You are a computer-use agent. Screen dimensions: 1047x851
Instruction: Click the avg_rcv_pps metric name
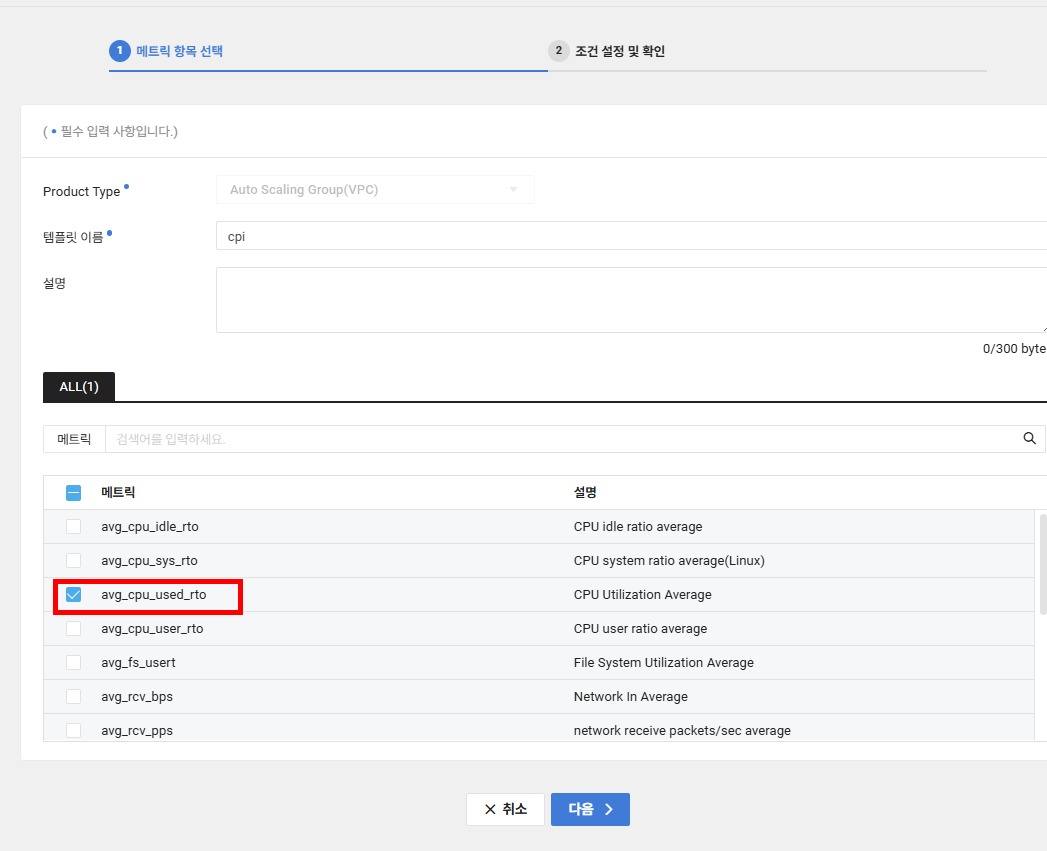137,731
